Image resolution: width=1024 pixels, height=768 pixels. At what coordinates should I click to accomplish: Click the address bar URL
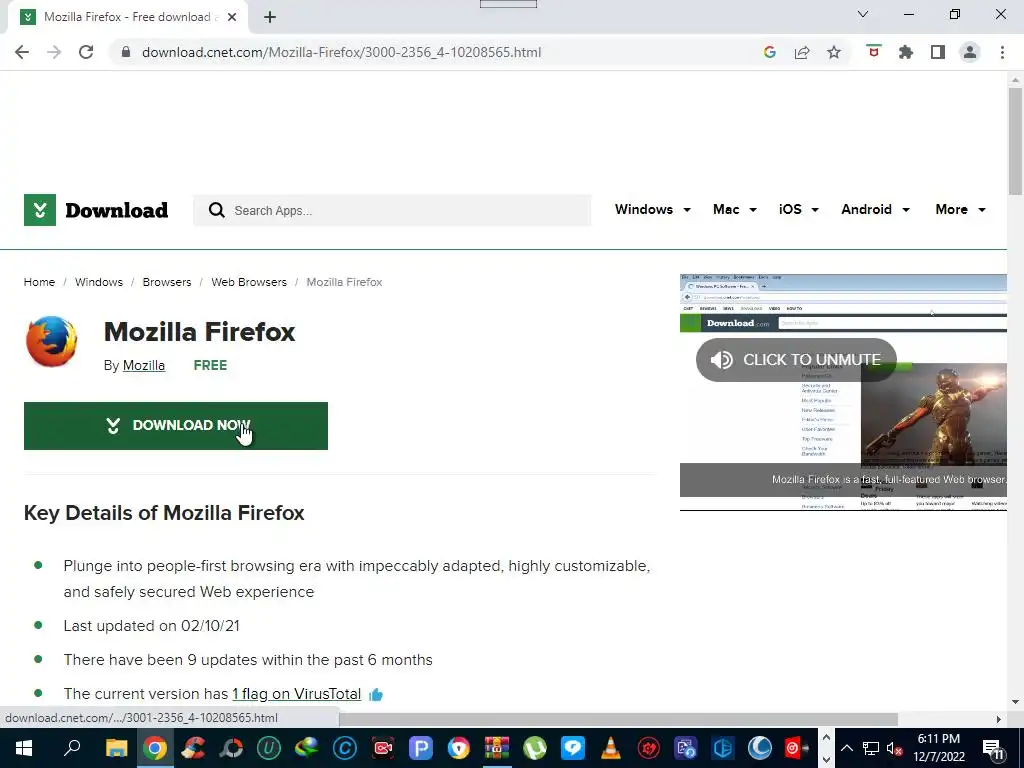tap(342, 52)
